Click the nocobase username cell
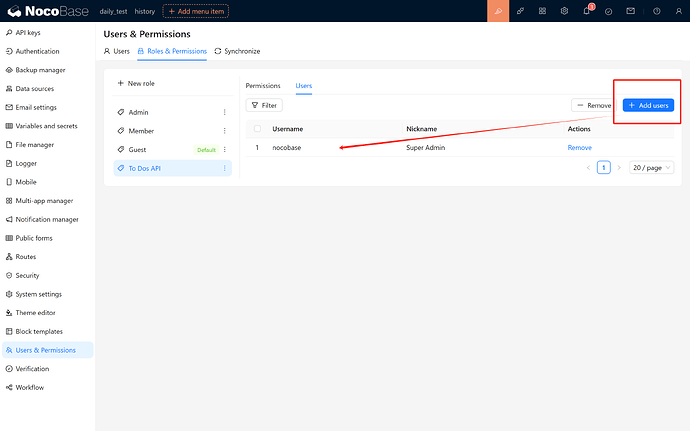The width and height of the screenshot is (690, 431). click(x=286, y=147)
